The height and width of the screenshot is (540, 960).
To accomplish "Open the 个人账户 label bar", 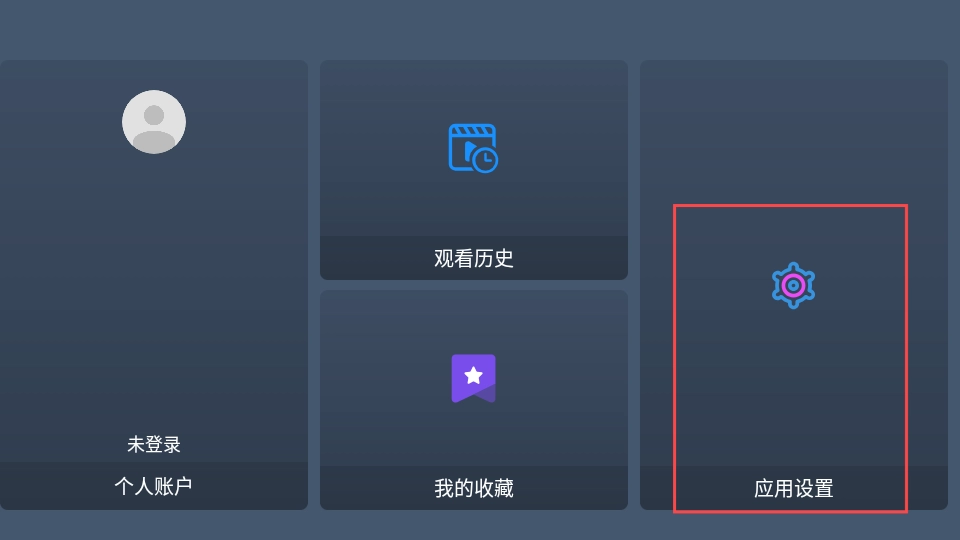I will (154, 486).
